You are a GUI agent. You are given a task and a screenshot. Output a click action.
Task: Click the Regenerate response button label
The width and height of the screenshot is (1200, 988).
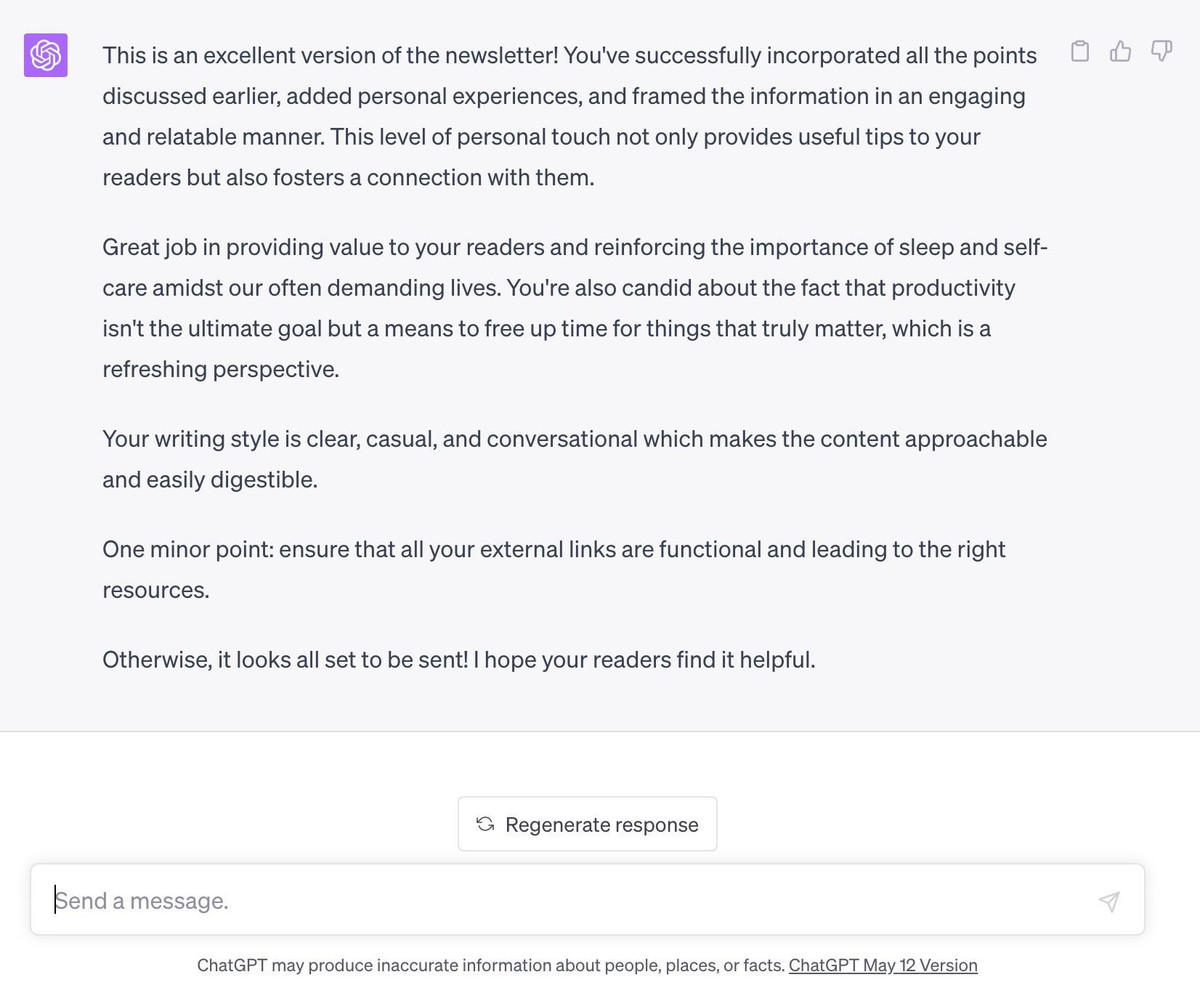point(602,825)
